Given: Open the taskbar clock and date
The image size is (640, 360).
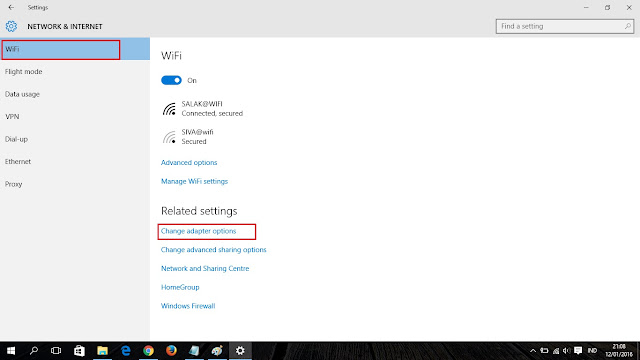Looking at the screenshot, I should [619, 351].
